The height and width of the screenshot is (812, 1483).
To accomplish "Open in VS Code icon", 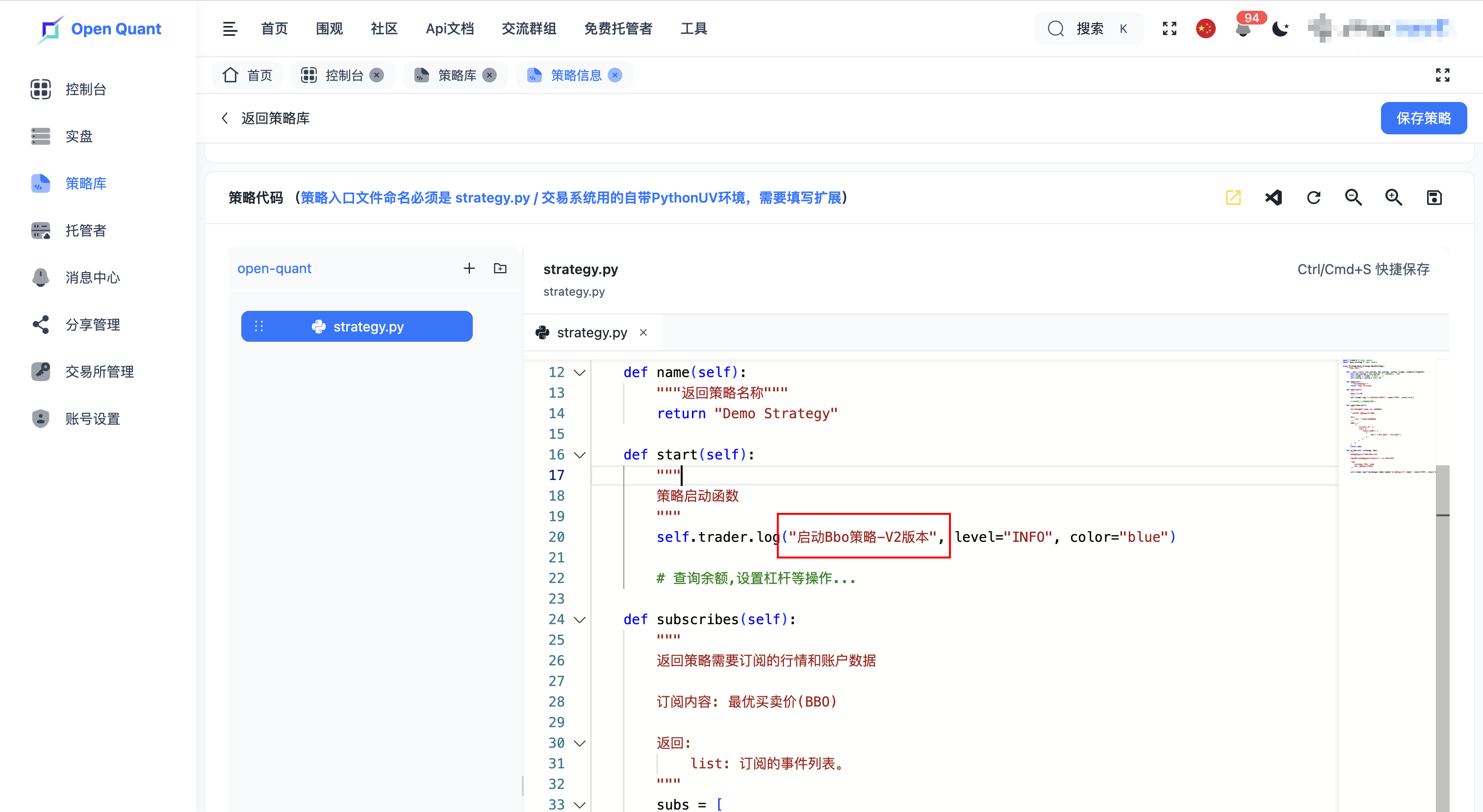I will pyautogui.click(x=1274, y=198).
